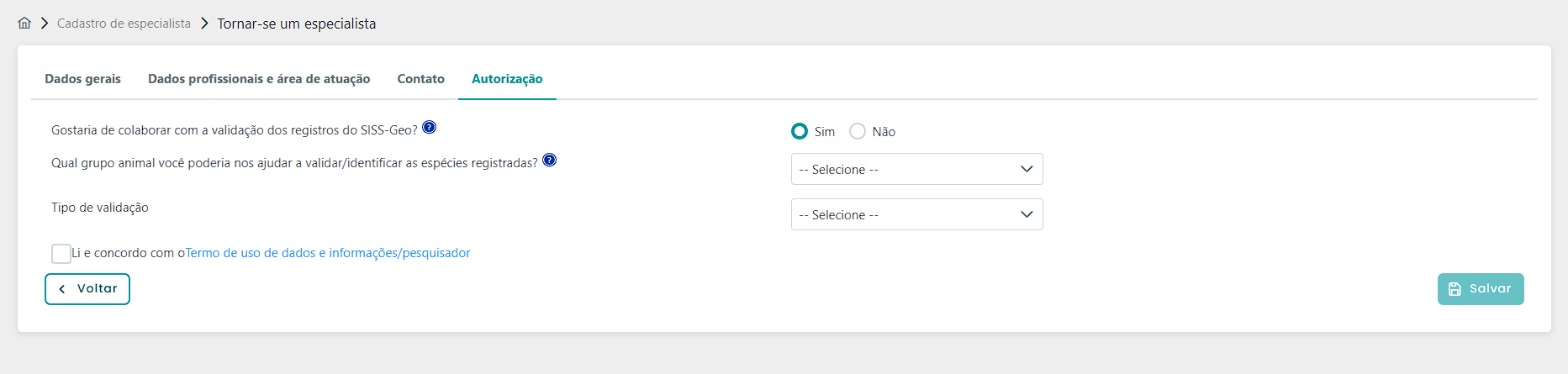Click 'Tornar-se um especialista' breadcrumb text

pyautogui.click(x=296, y=24)
